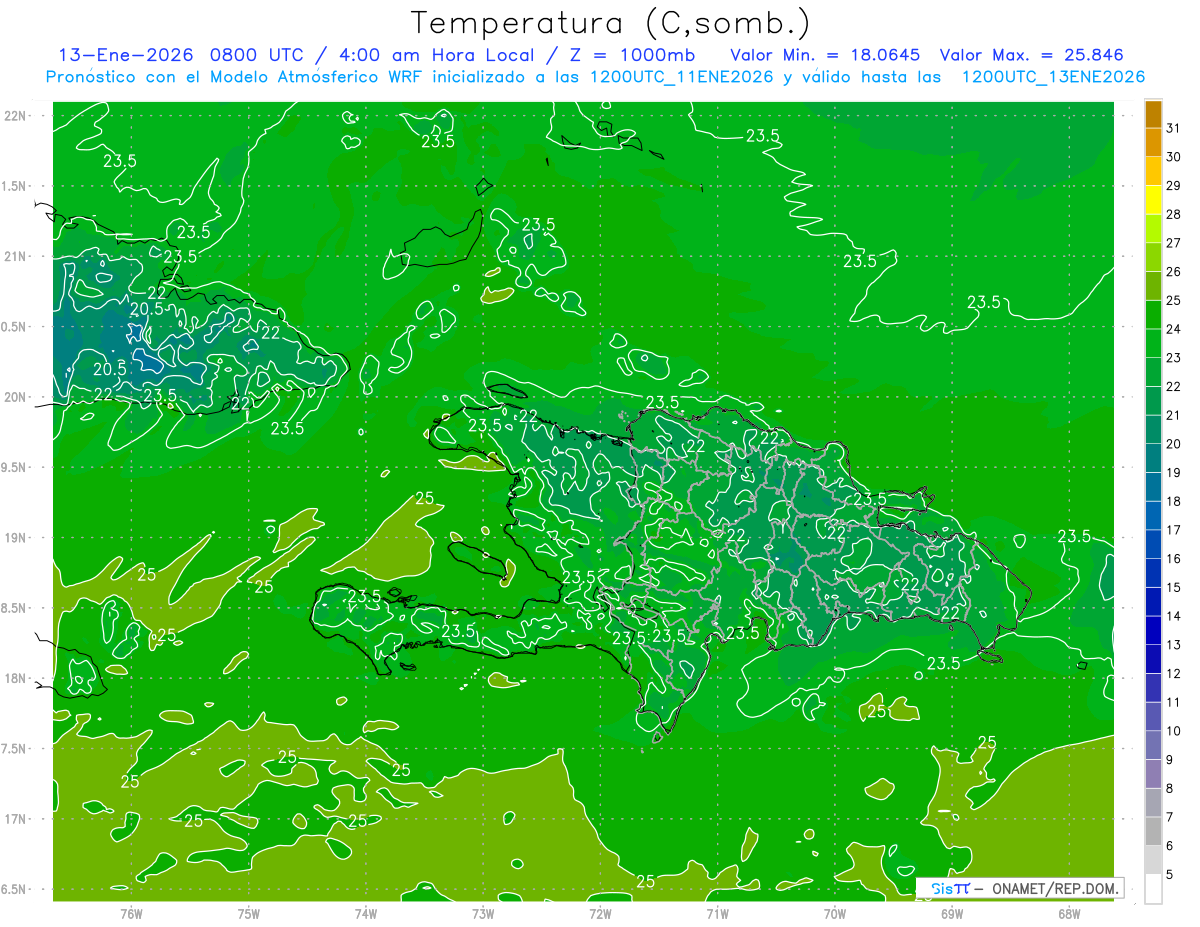This screenshot has width=1200, height=927.
Task: Click the "4:00 am Hora Local" text
Action: pyautogui.click(x=436, y=54)
